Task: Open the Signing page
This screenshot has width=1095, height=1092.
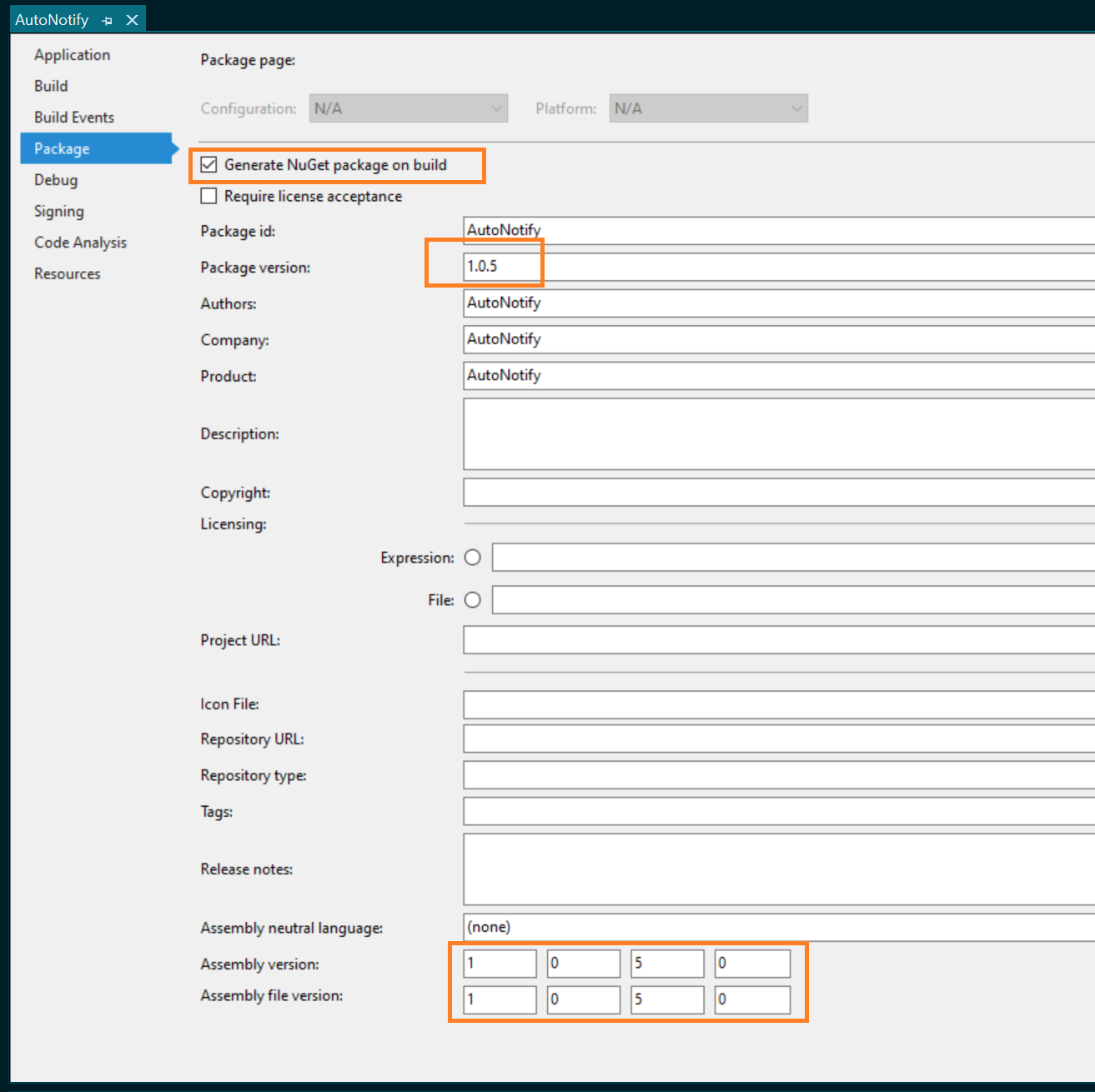Action: click(59, 212)
